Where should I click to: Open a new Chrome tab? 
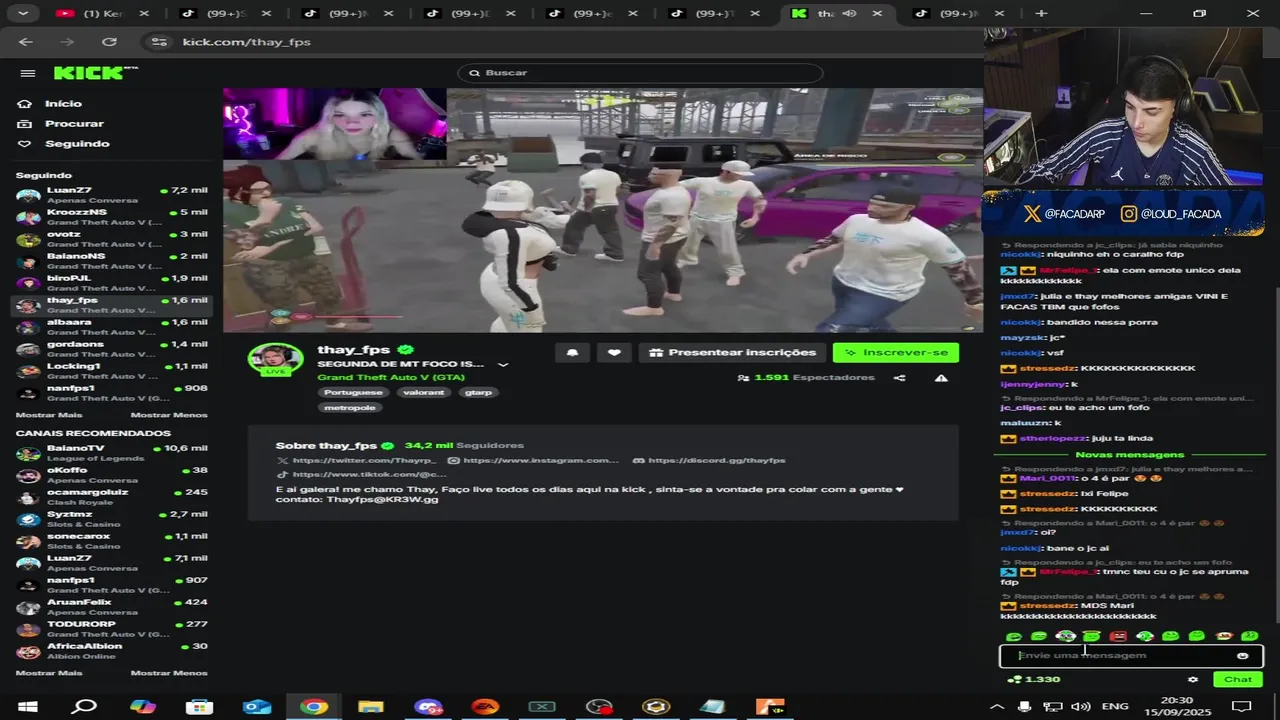[1041, 13]
